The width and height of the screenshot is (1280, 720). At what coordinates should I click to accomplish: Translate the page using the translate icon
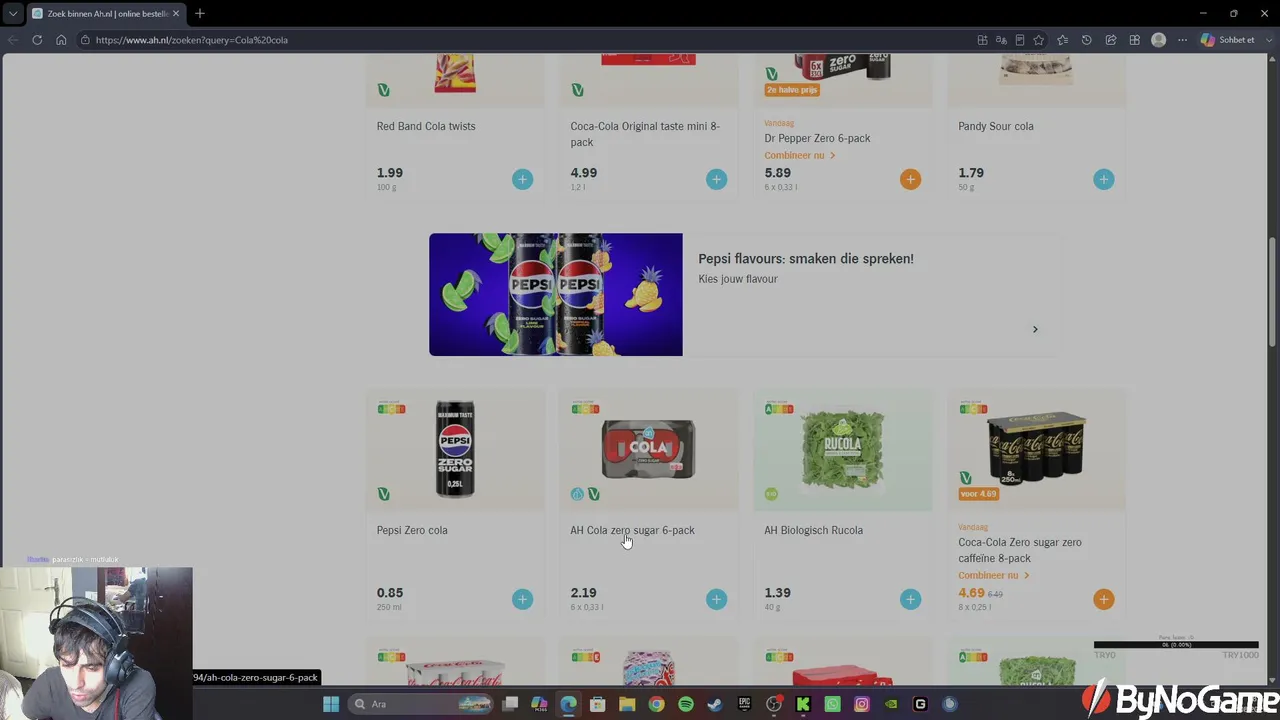pos(1001,40)
